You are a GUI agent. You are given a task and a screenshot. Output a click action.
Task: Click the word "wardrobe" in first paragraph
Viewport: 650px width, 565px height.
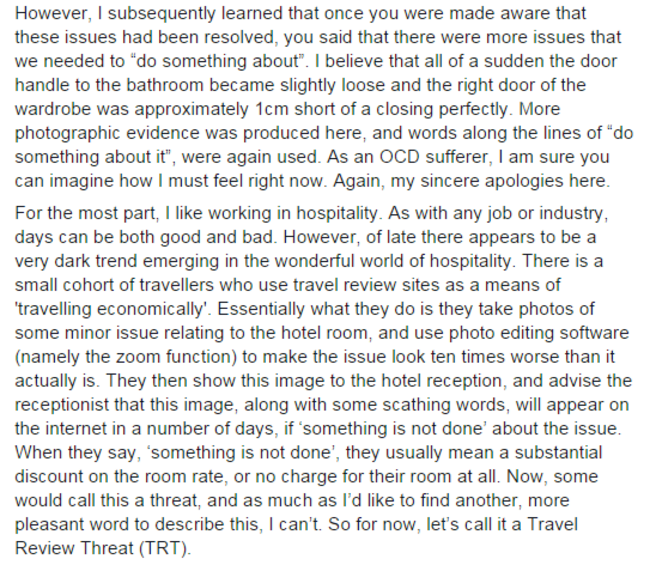click(53, 109)
